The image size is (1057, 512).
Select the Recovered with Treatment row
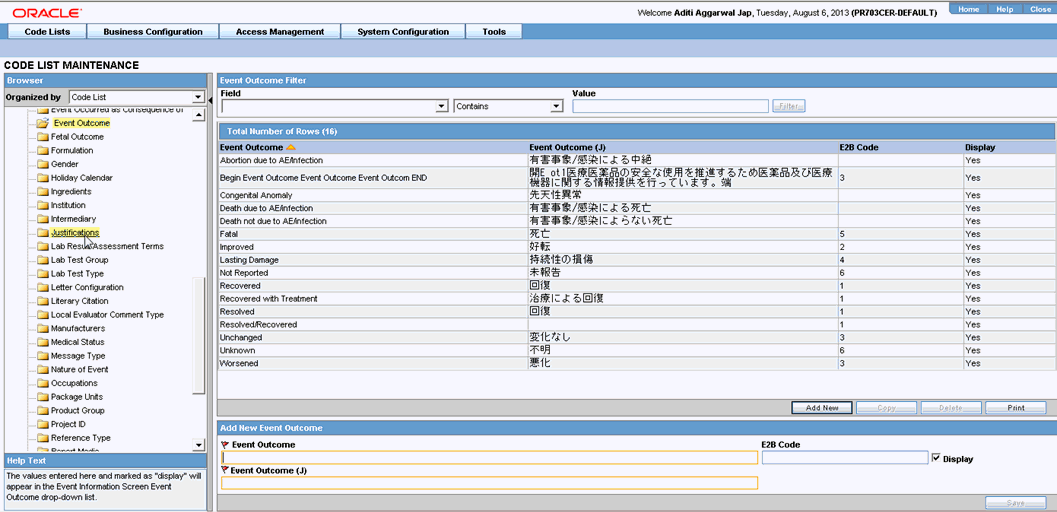tap(636, 298)
